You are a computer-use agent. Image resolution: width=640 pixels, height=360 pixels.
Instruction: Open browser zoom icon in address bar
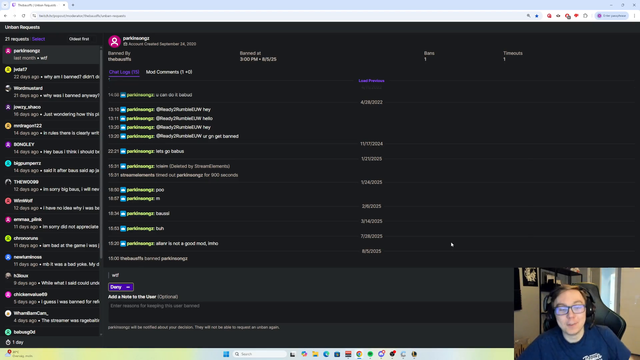(529, 16)
